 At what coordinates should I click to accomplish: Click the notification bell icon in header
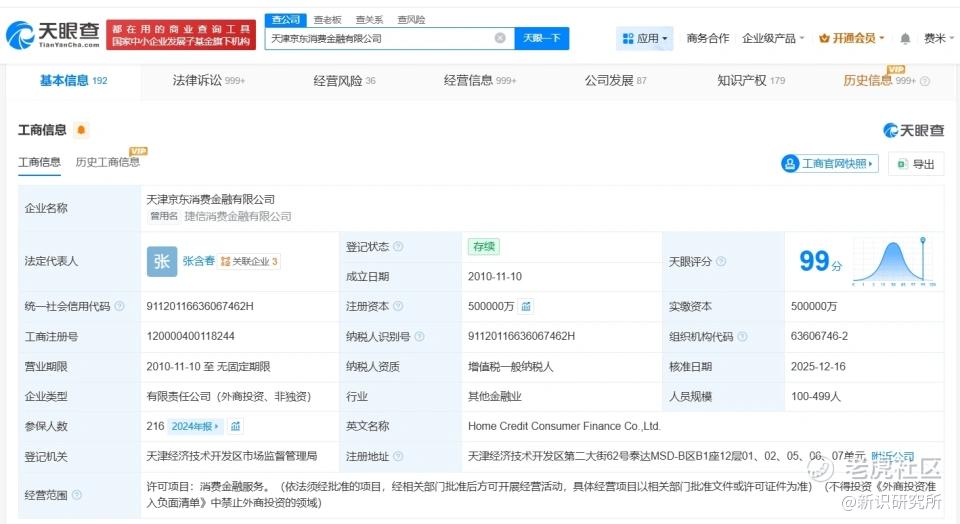[905, 38]
